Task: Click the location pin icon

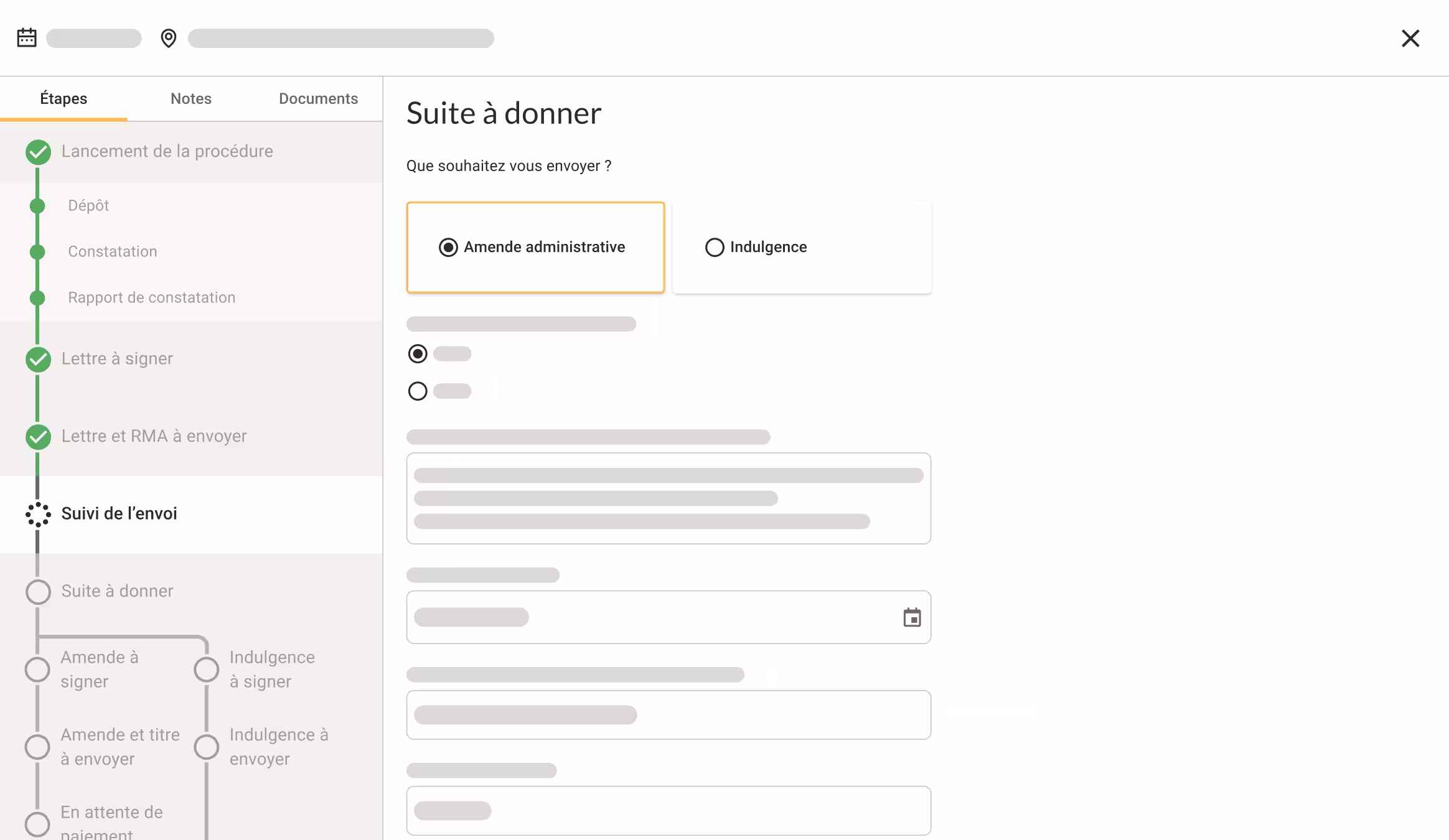Action: point(168,38)
